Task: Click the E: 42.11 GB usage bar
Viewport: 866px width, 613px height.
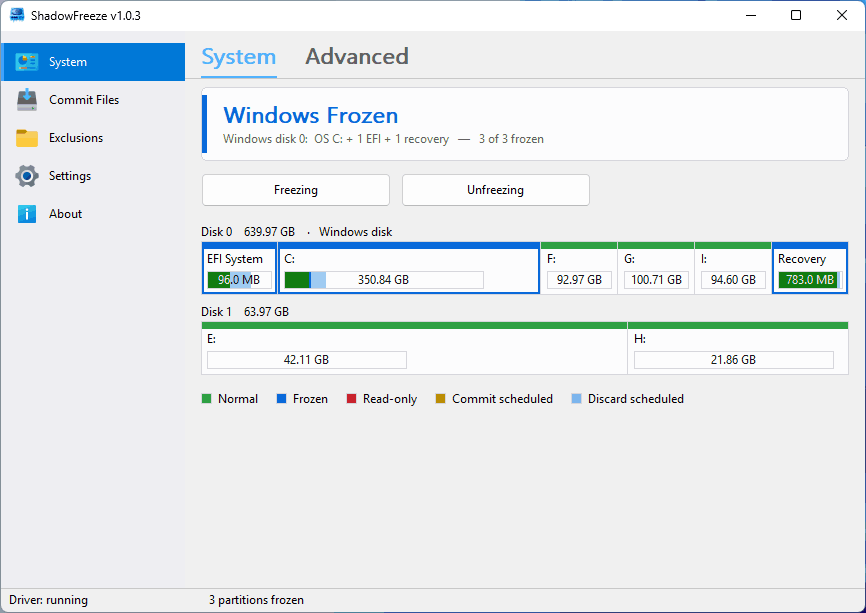Action: 307,360
